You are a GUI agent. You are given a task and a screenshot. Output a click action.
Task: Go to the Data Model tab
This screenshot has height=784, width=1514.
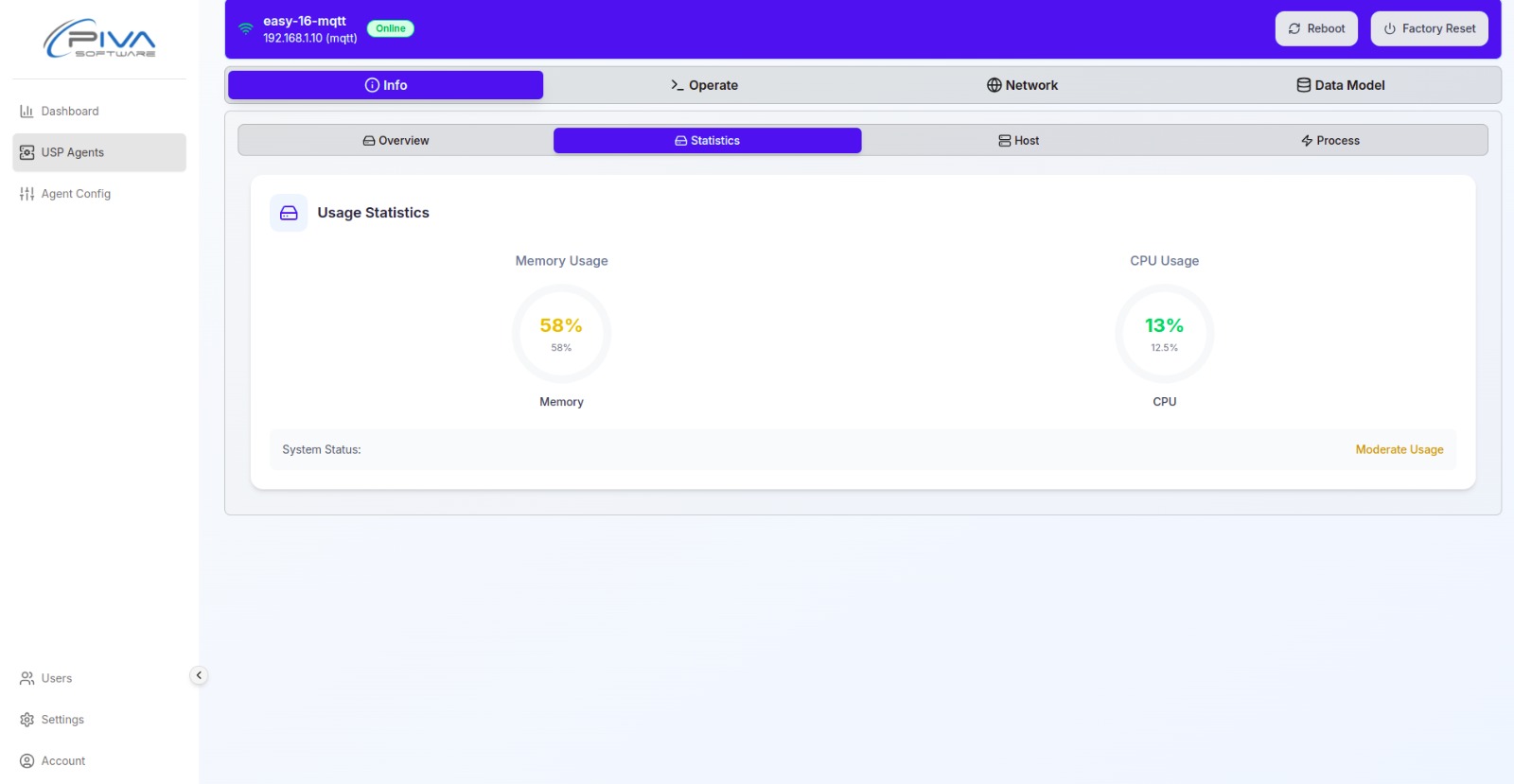(x=1340, y=85)
